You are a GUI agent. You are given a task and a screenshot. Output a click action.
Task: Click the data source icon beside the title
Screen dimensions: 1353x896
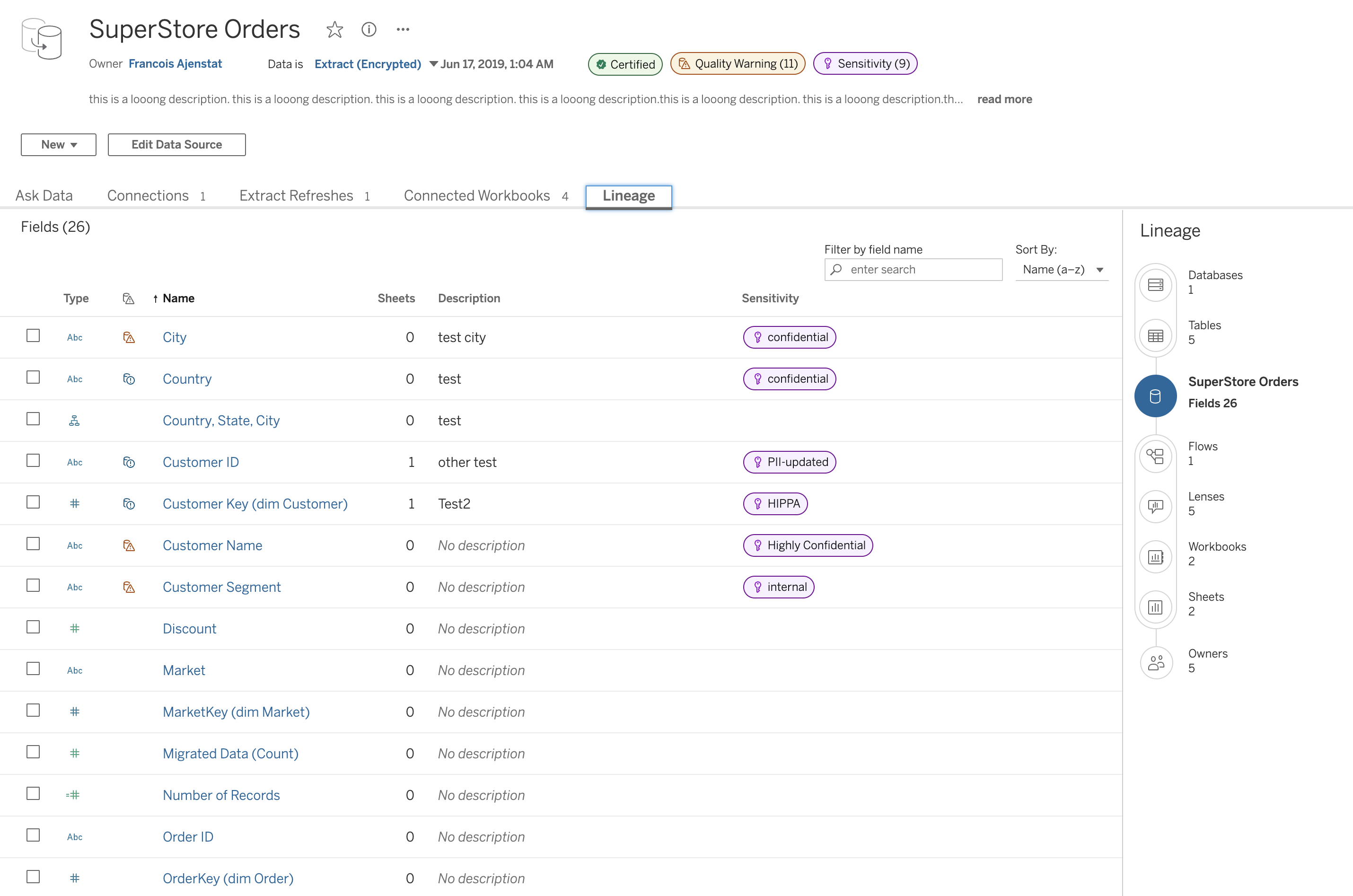click(41, 39)
